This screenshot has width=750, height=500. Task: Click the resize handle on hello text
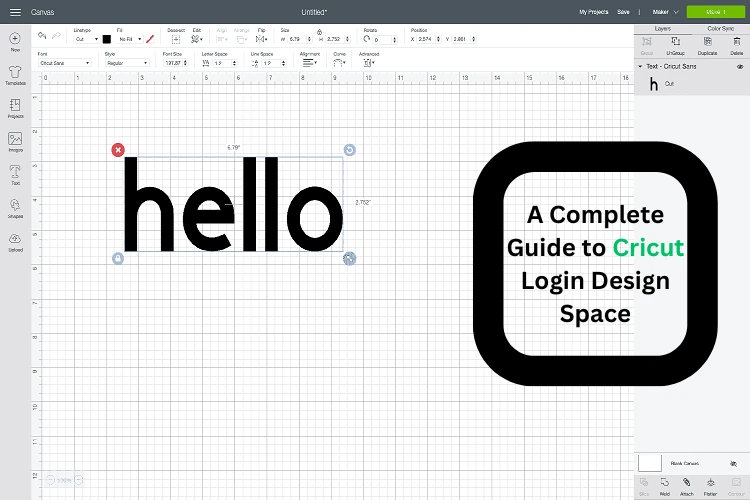(350, 258)
